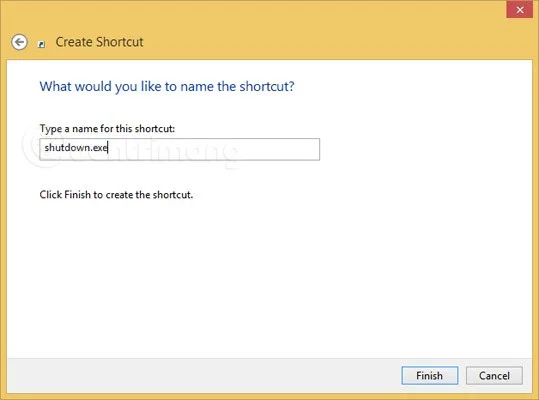Screen dimensions: 539x400
Task: Click the word Finish in the instruction sentence
Action: [x=77, y=195]
